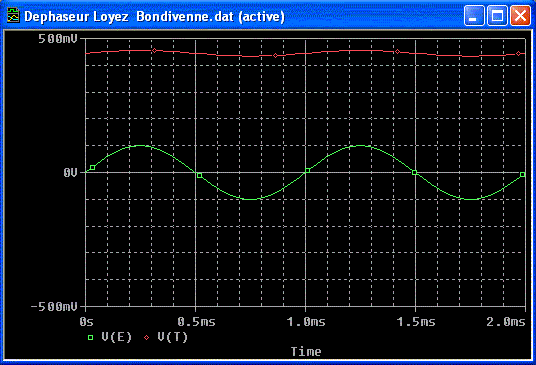
Task: Click the -500mV y-axis label
Action: click(x=54, y=307)
